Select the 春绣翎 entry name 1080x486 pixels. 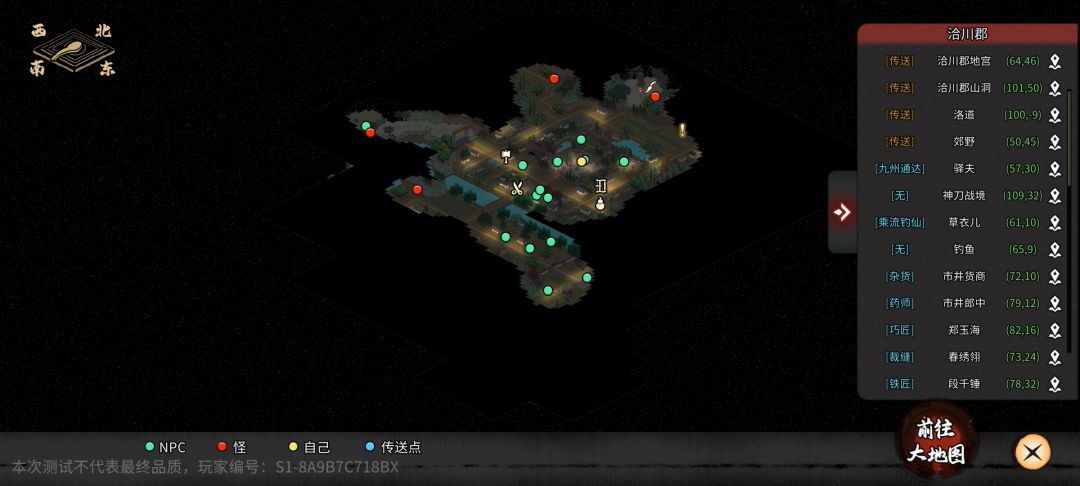964,357
